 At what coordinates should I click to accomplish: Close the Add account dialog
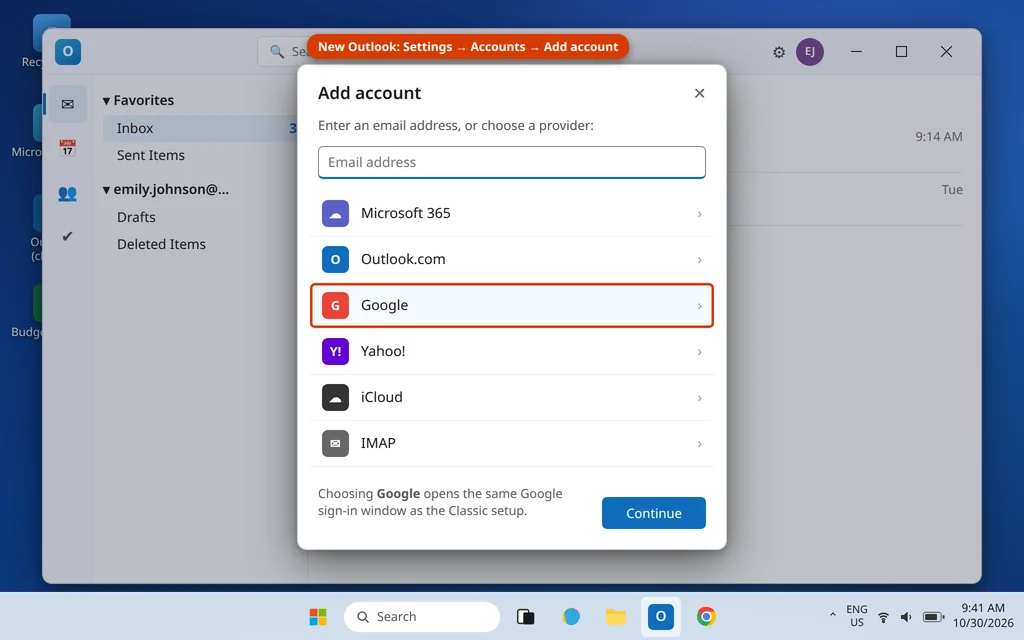pos(699,93)
